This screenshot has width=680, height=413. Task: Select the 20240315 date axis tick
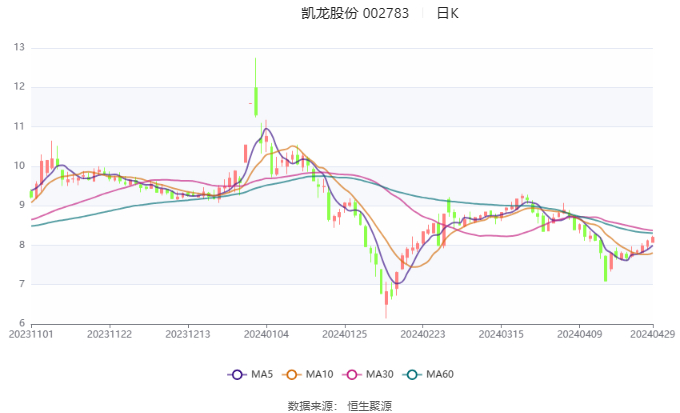(x=499, y=335)
